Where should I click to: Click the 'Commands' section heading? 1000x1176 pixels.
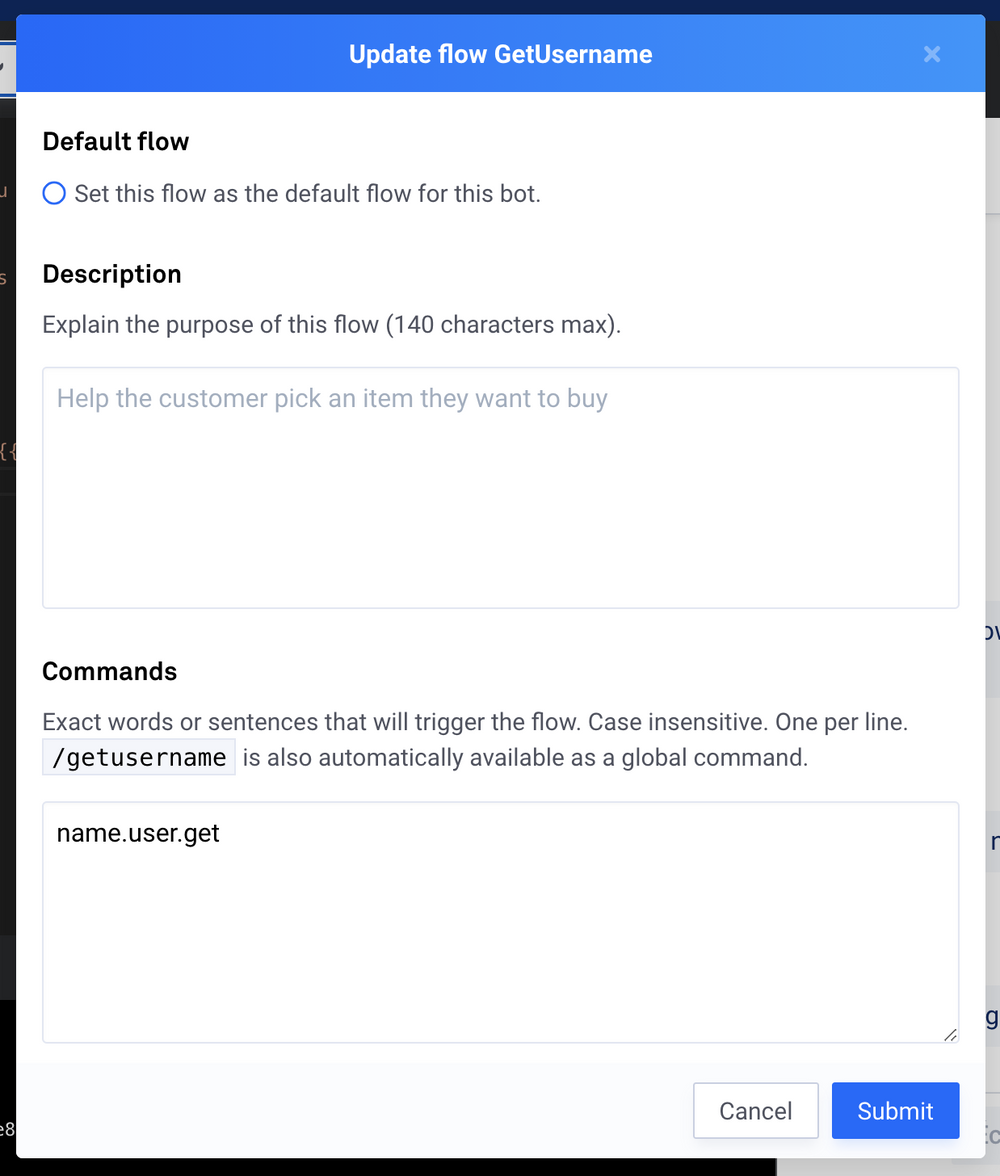click(110, 671)
